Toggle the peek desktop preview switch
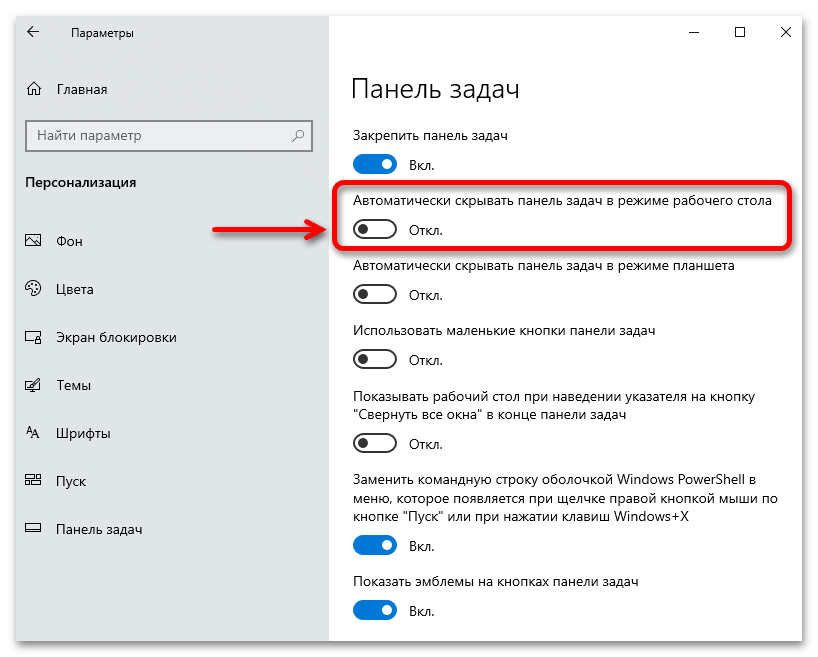The width and height of the screenshot is (818, 657). (376, 443)
